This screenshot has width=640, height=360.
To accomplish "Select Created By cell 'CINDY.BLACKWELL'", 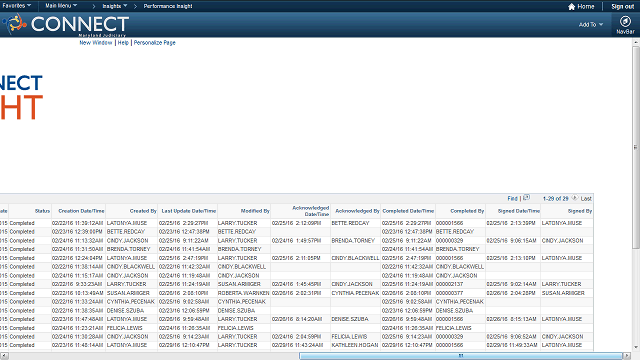I will tap(131, 267).
